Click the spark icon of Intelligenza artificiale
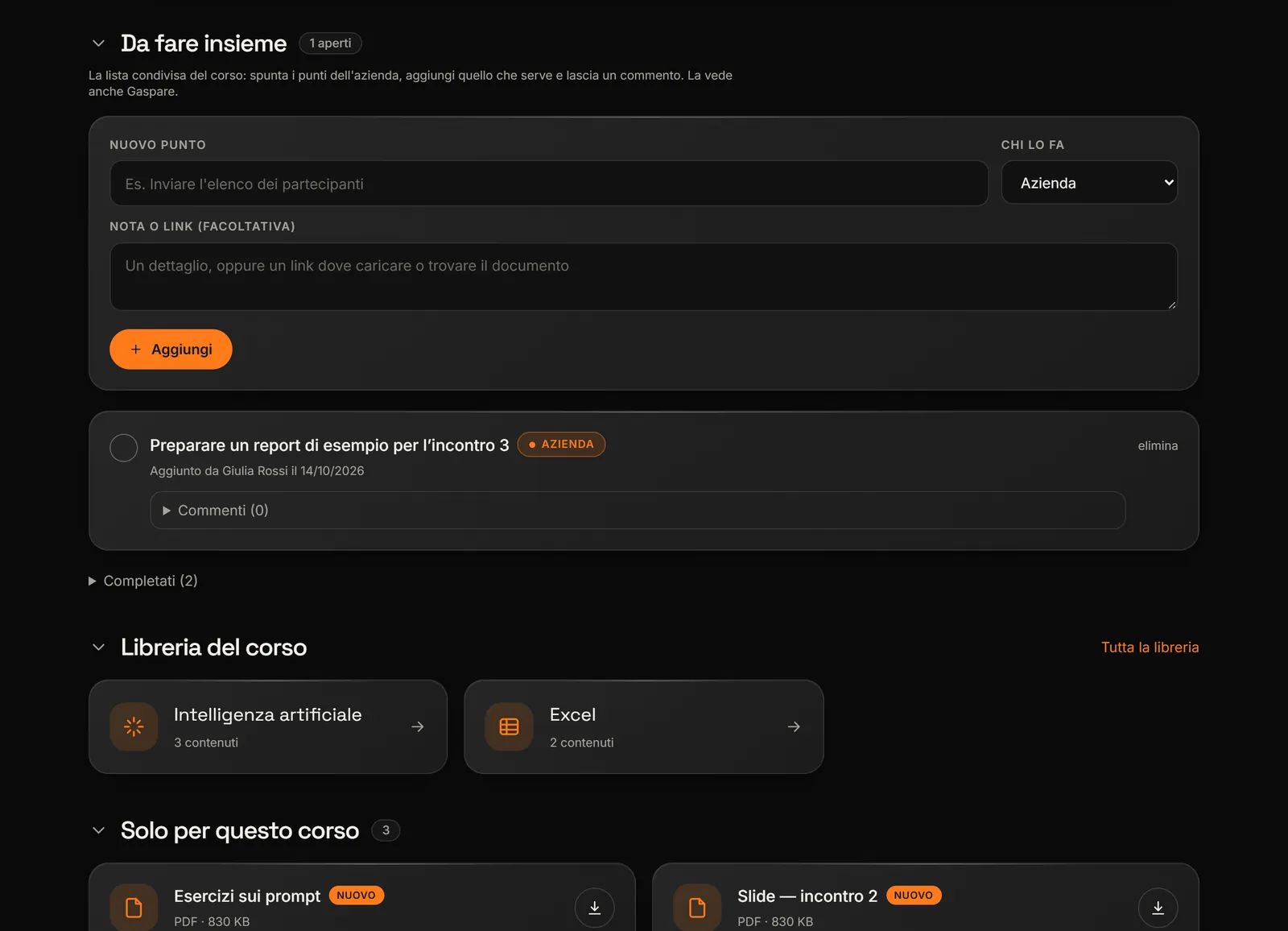 coord(134,726)
